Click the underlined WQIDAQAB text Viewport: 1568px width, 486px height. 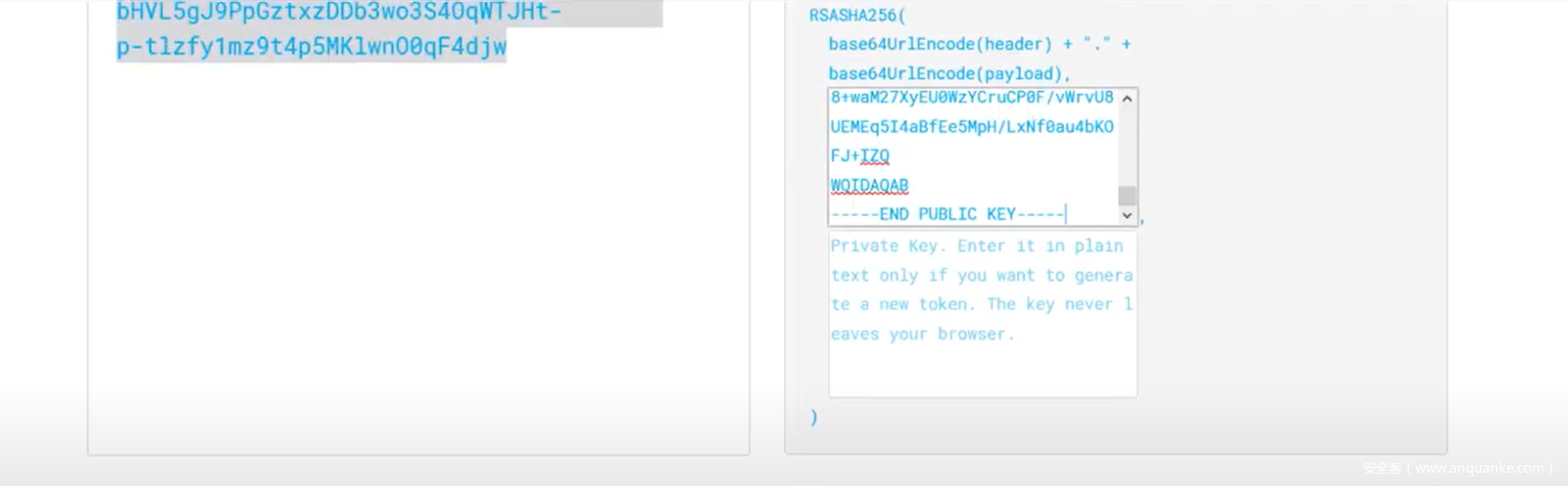(x=869, y=186)
